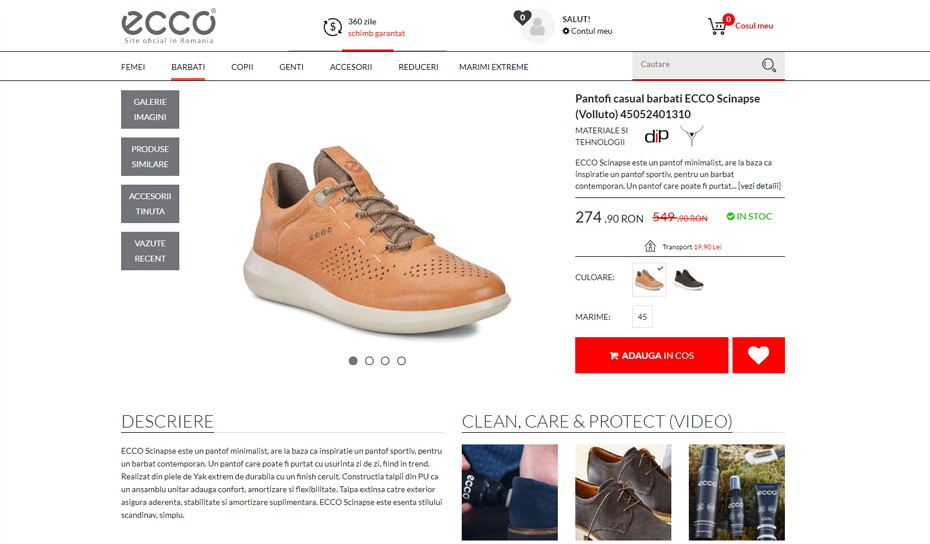Click the ECCO logo

(x=168, y=26)
